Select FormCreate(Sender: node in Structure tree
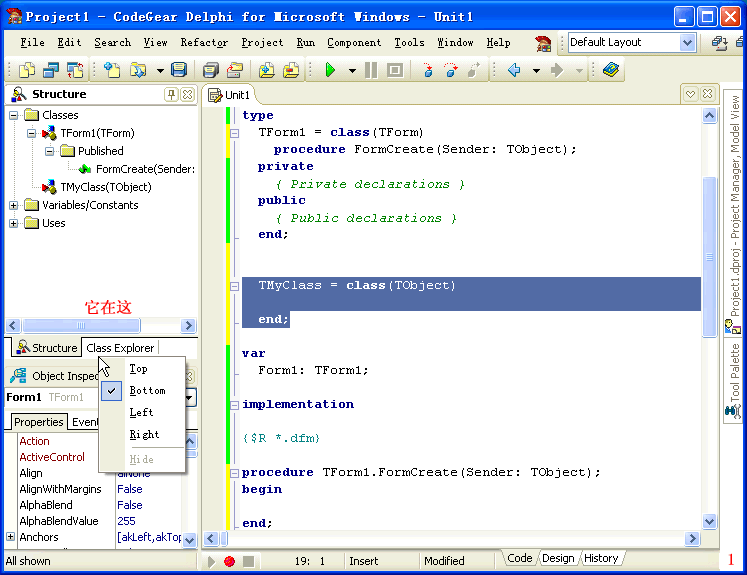The width and height of the screenshot is (747, 575). click(x=145, y=169)
